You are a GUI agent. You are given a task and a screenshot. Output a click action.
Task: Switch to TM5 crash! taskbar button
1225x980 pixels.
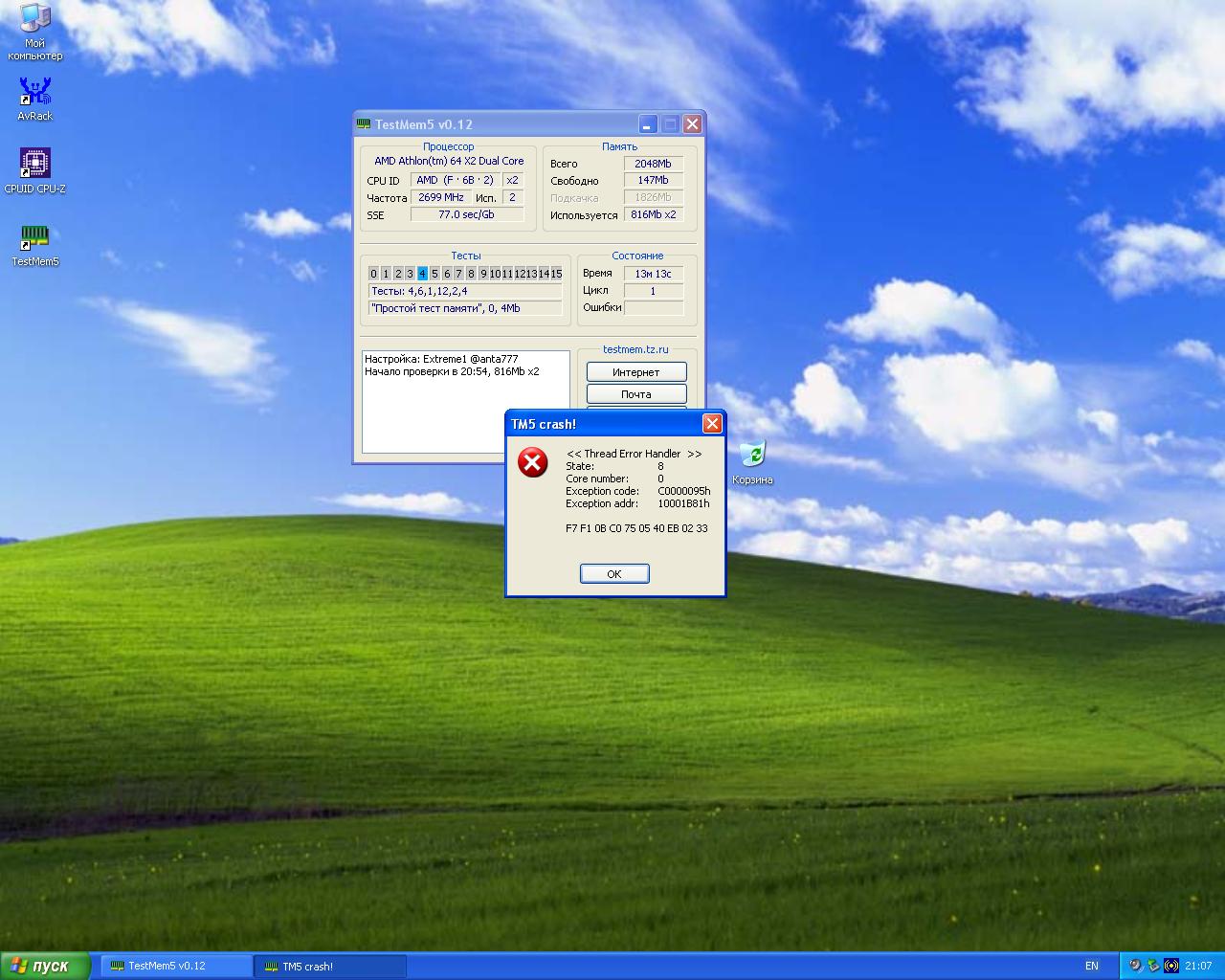330,966
